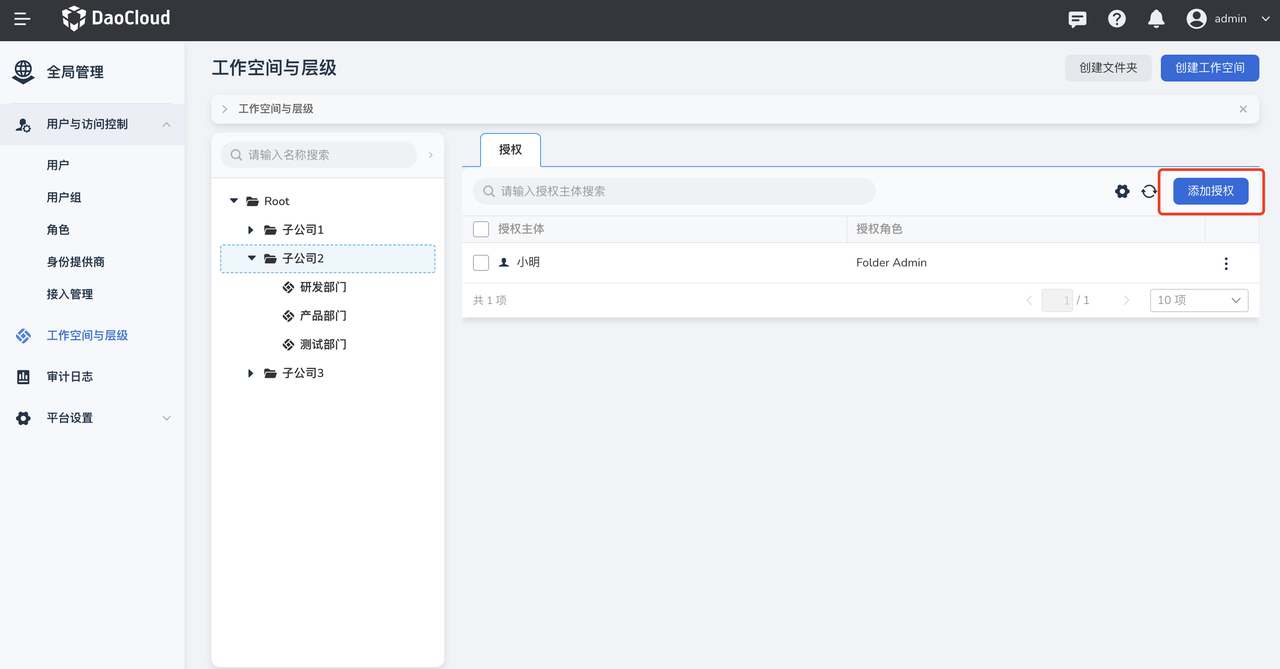This screenshot has width=1280, height=669.
Task: Open the three-dot menu for 小明
Action: point(1226,263)
